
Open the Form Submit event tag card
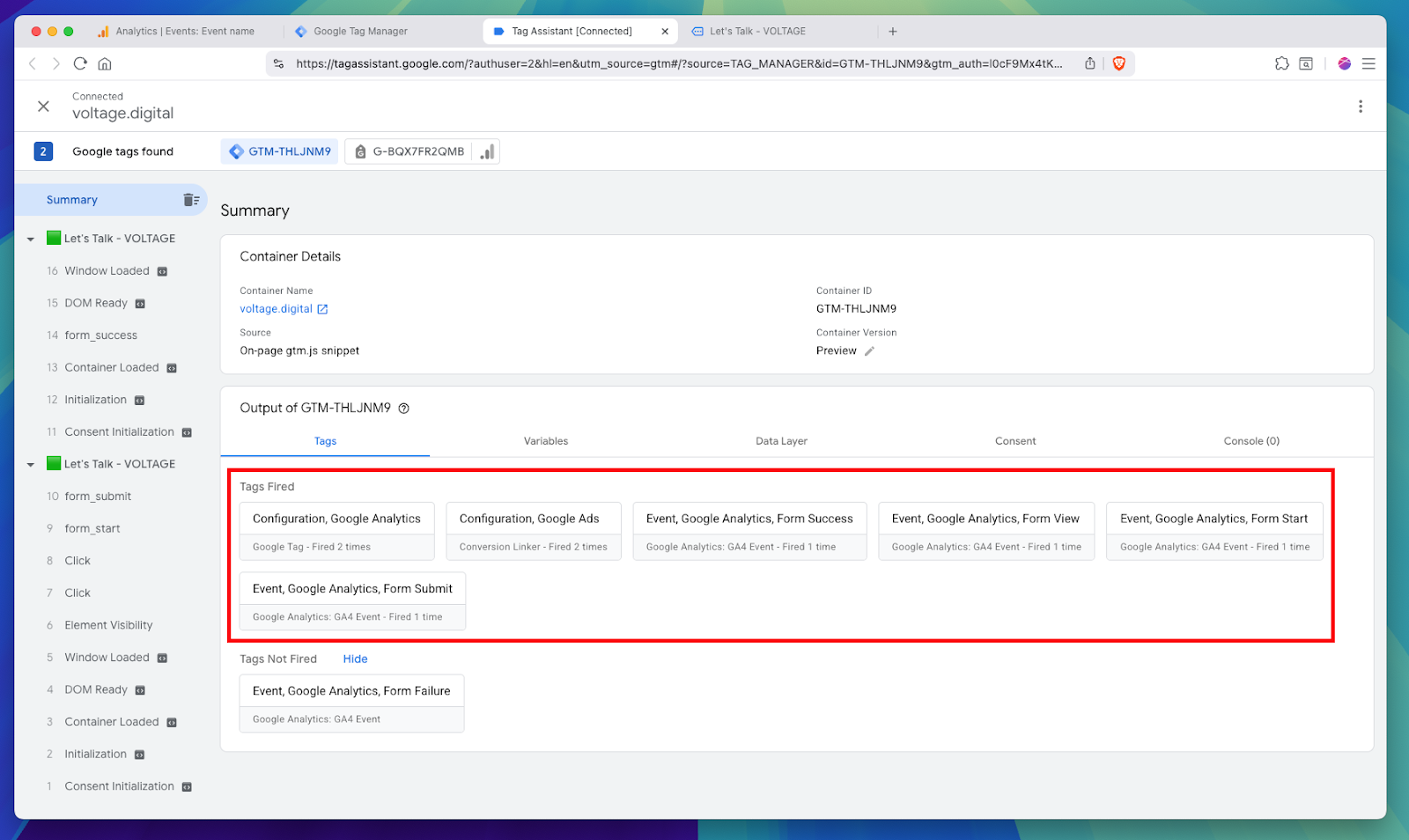coord(352,601)
